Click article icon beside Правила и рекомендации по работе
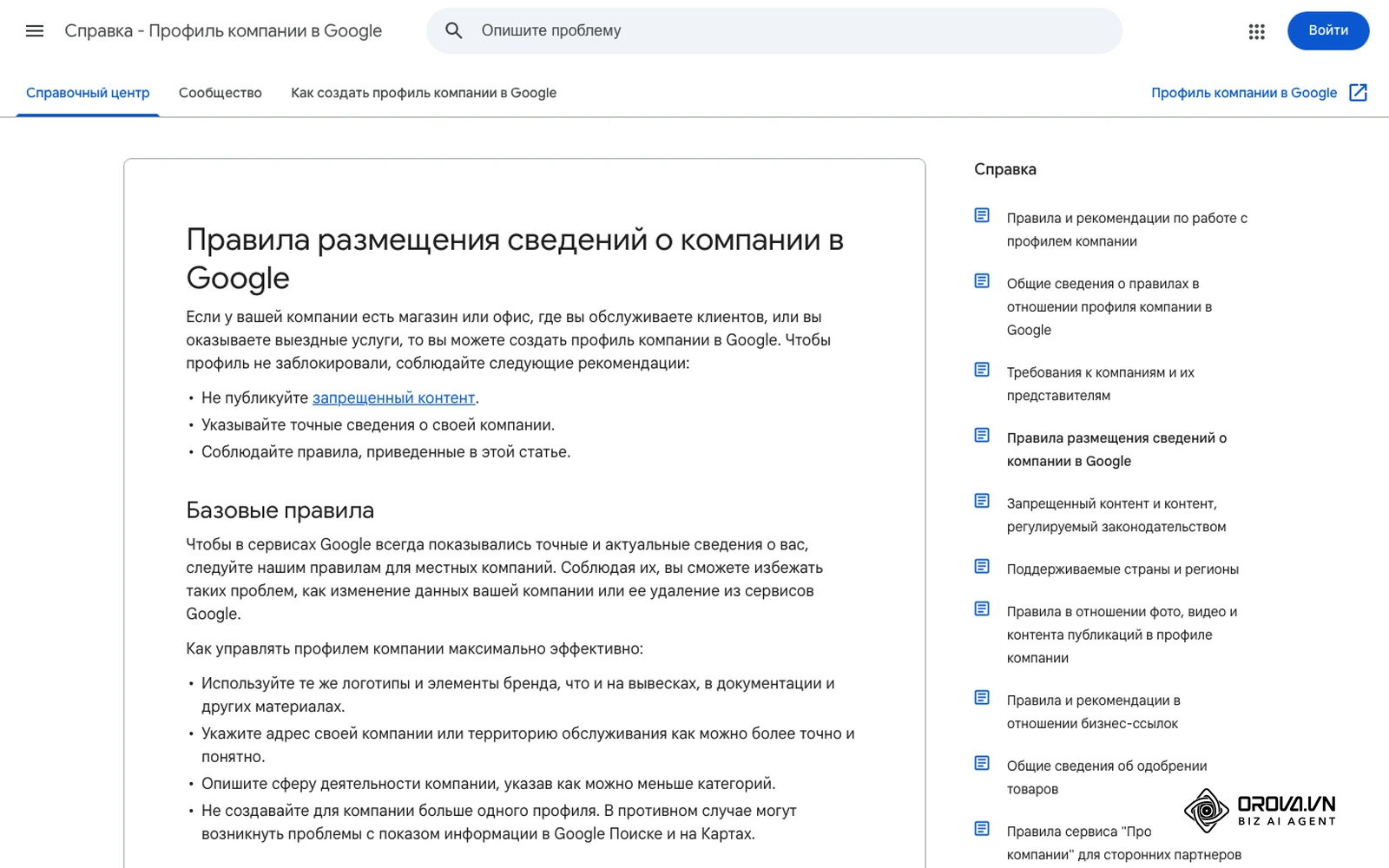Screen dimensions: 1389x868 point(982,215)
